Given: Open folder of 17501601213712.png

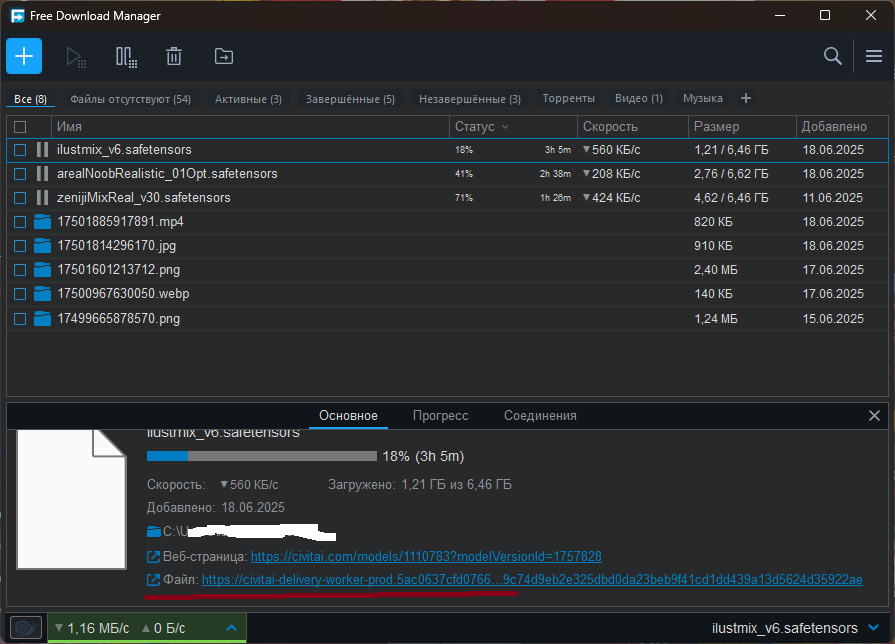Looking at the screenshot, I should pos(42,269).
